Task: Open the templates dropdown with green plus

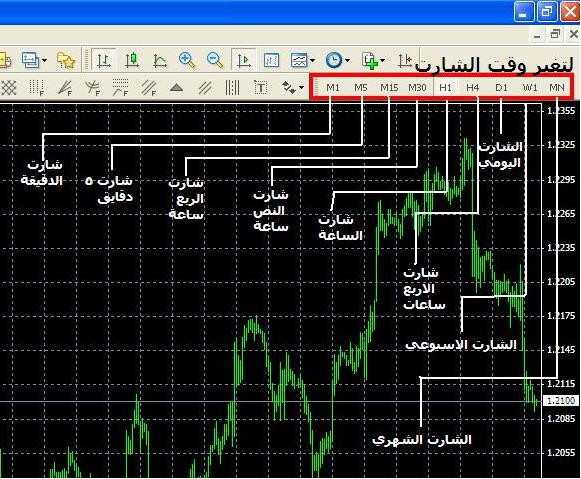Action: click(373, 60)
